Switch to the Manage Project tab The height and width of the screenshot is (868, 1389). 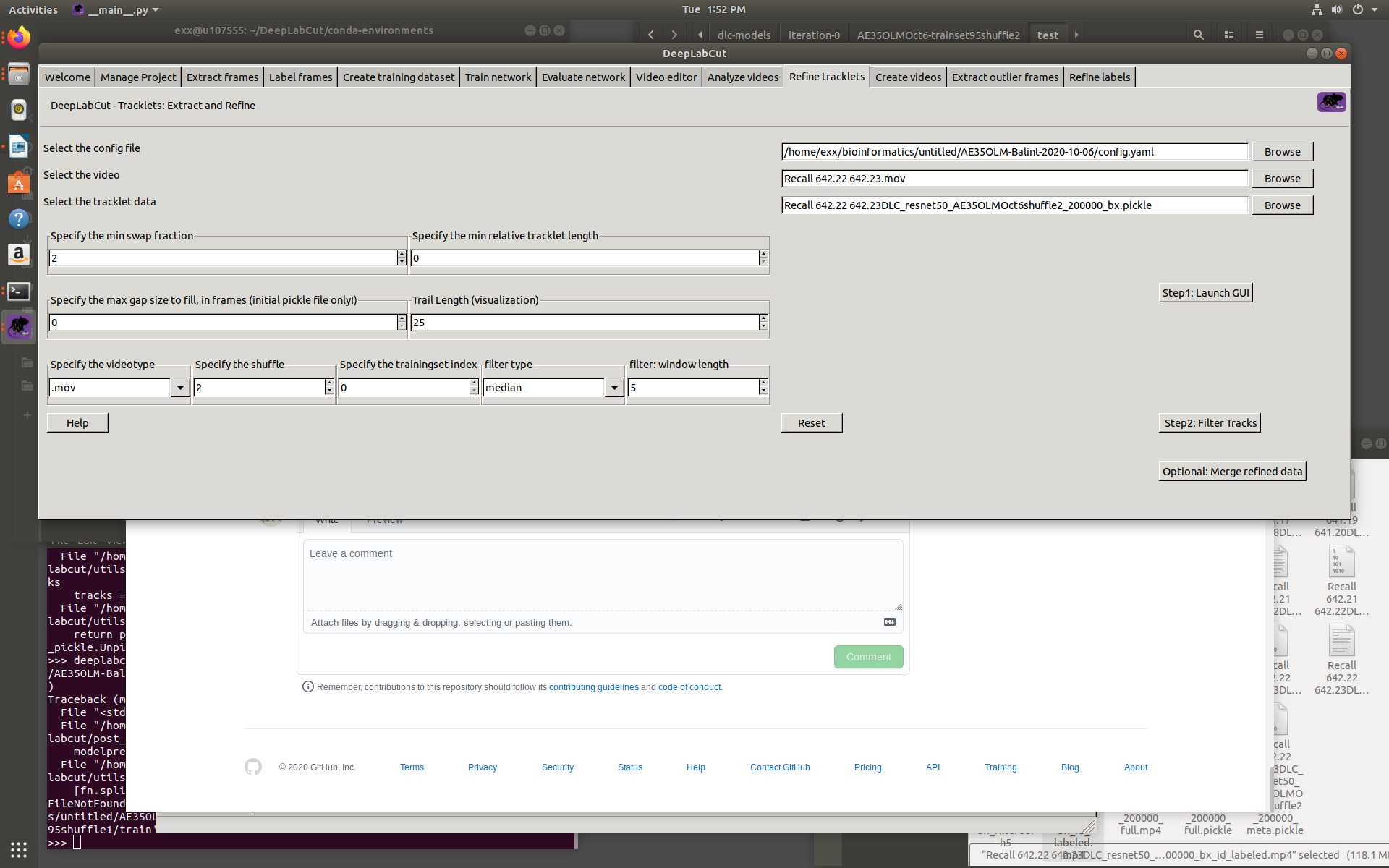click(x=138, y=77)
